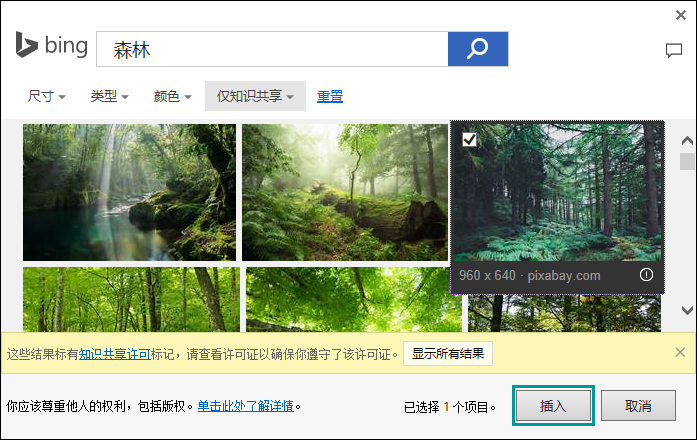Click the Bing logo

pos(51,47)
